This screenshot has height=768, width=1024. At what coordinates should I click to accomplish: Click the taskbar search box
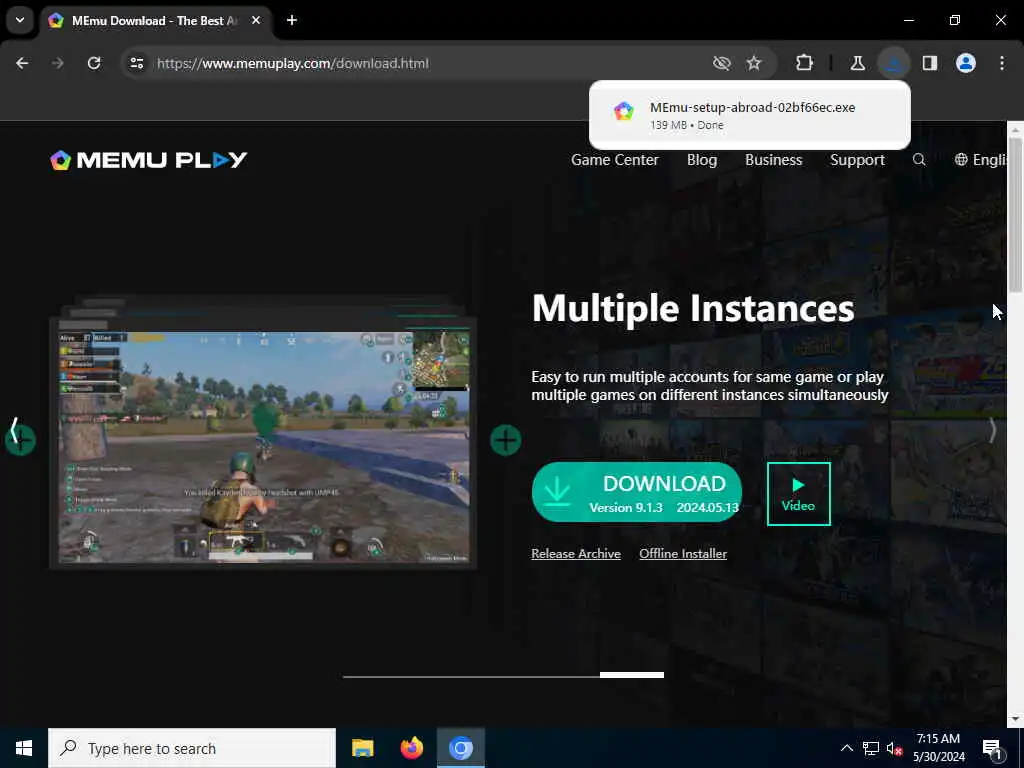192,748
